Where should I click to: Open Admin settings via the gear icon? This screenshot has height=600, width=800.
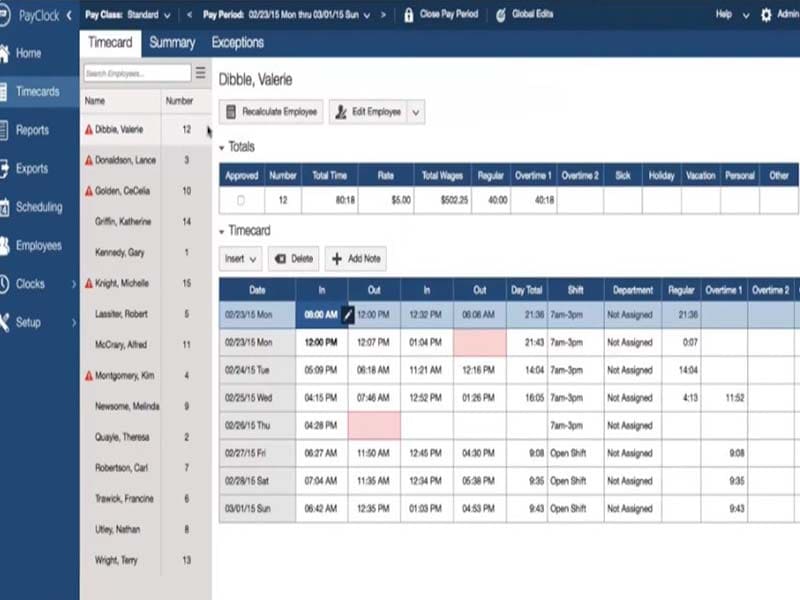[x=767, y=14]
